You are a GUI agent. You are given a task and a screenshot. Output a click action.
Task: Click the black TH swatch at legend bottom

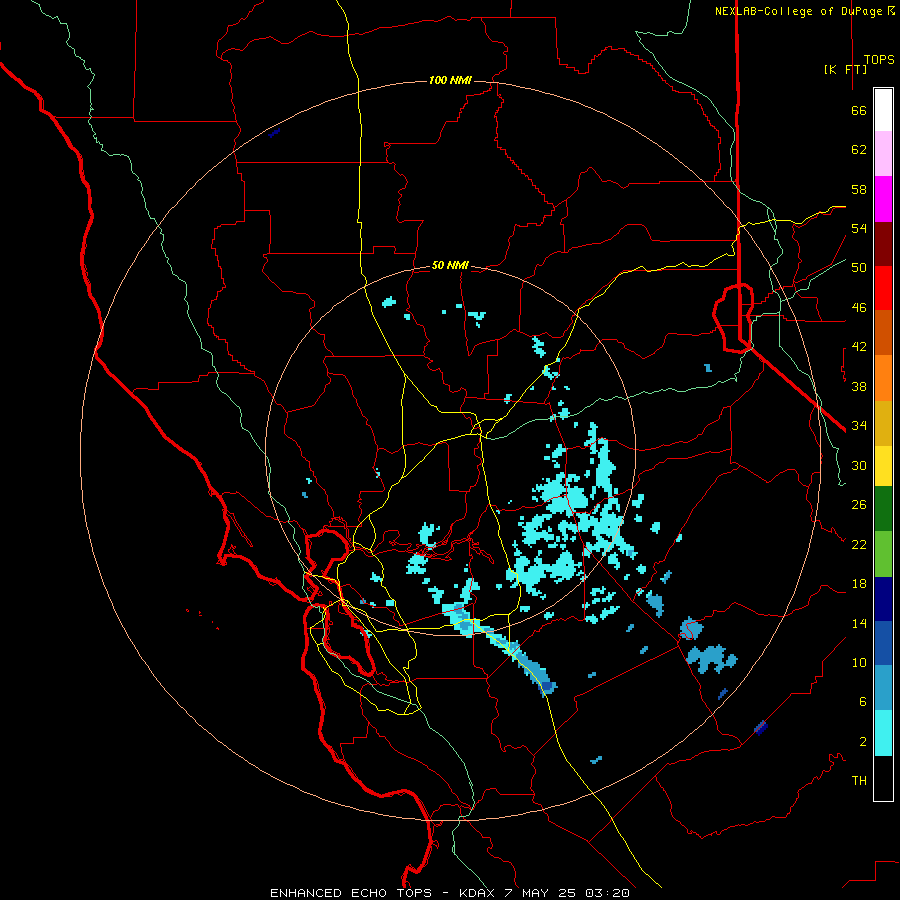pos(883,778)
